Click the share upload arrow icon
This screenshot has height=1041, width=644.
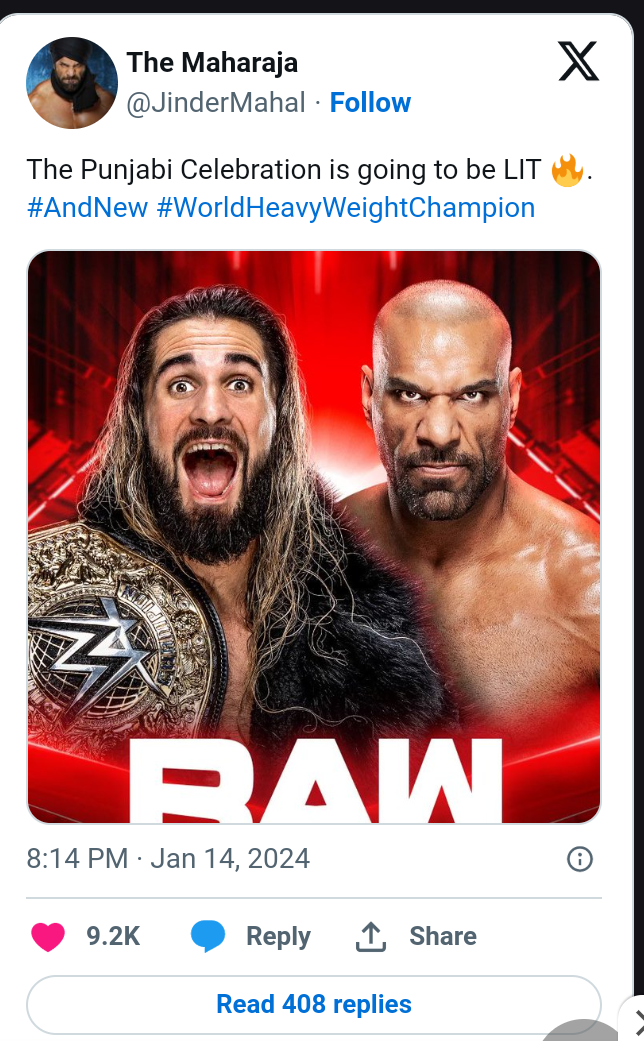coord(370,937)
